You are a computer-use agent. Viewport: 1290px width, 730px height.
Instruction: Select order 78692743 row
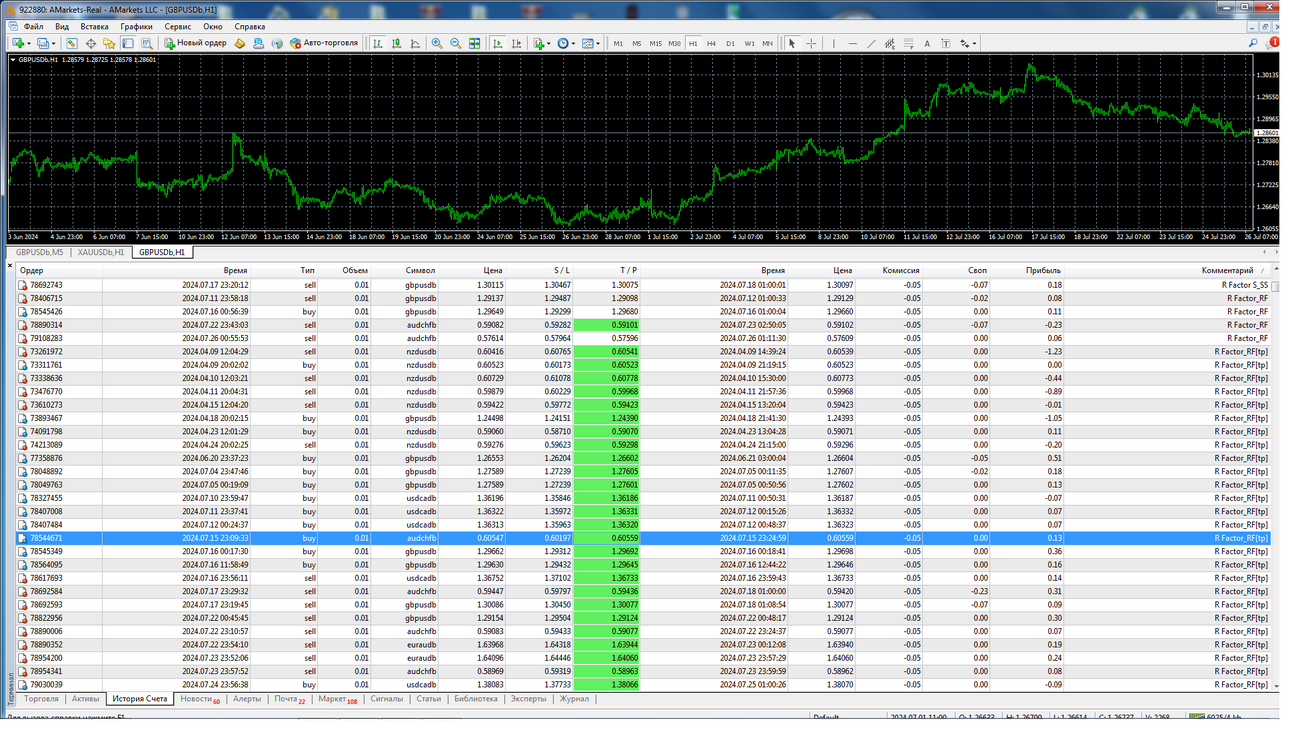(643, 285)
